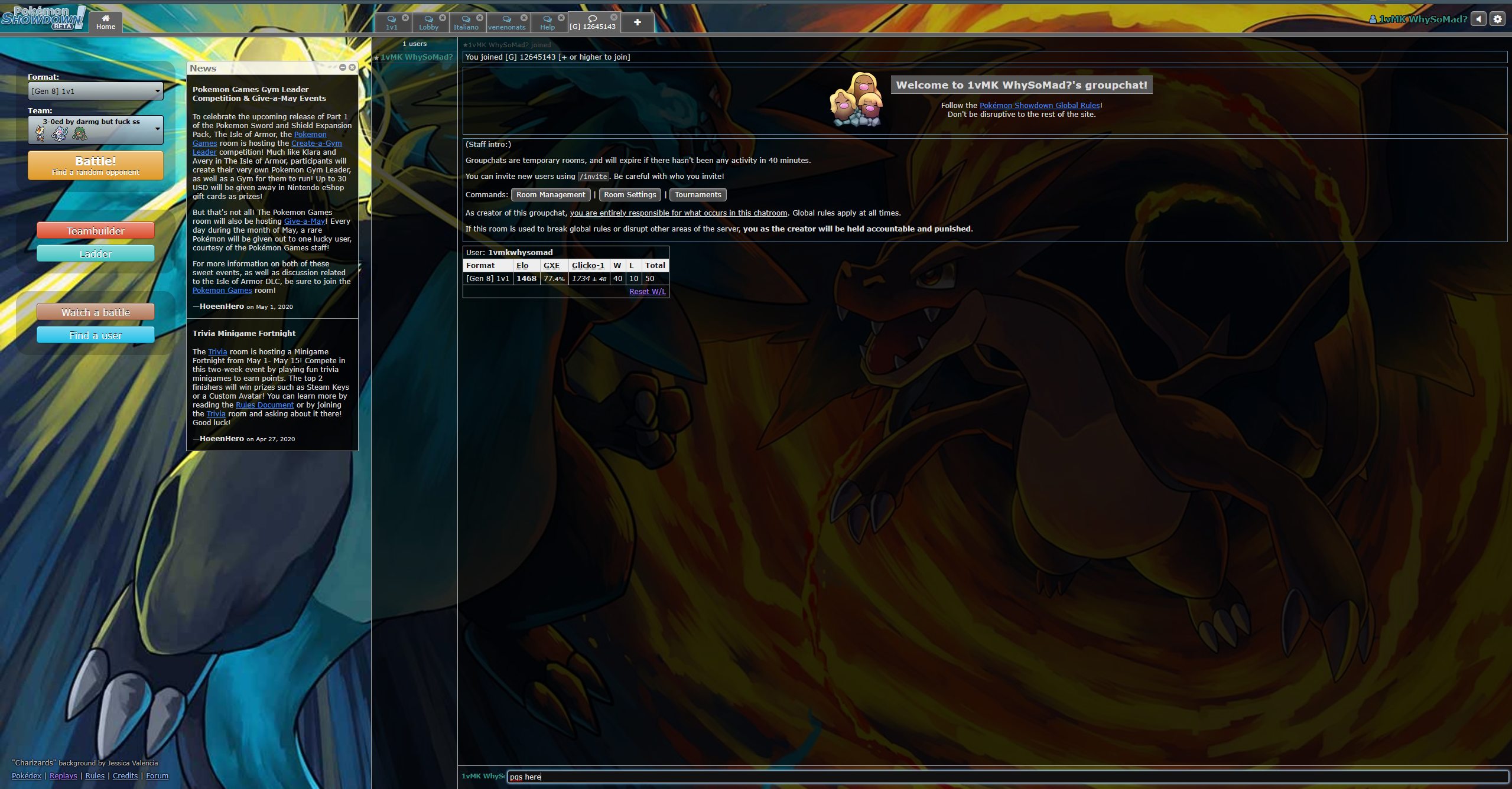This screenshot has width=1512, height=789.
Task: Minimize the News panel
Action: [x=343, y=67]
